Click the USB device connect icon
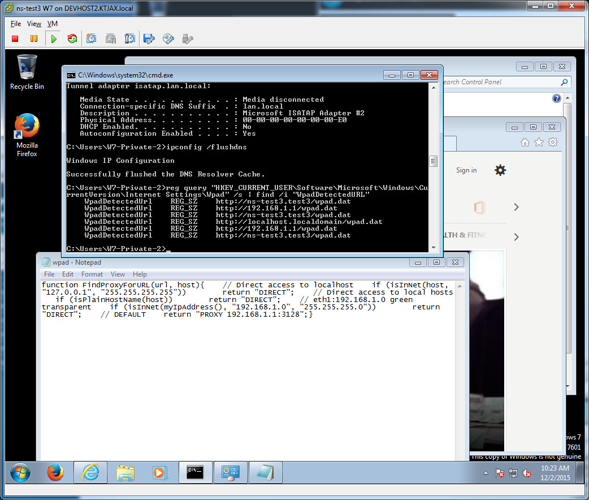589x500 pixels. coord(187,39)
